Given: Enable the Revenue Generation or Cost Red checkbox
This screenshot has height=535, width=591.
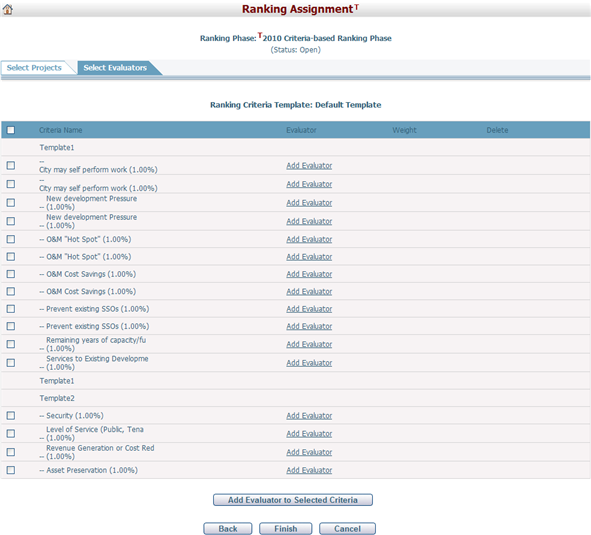Looking at the screenshot, I should click(x=11, y=452).
